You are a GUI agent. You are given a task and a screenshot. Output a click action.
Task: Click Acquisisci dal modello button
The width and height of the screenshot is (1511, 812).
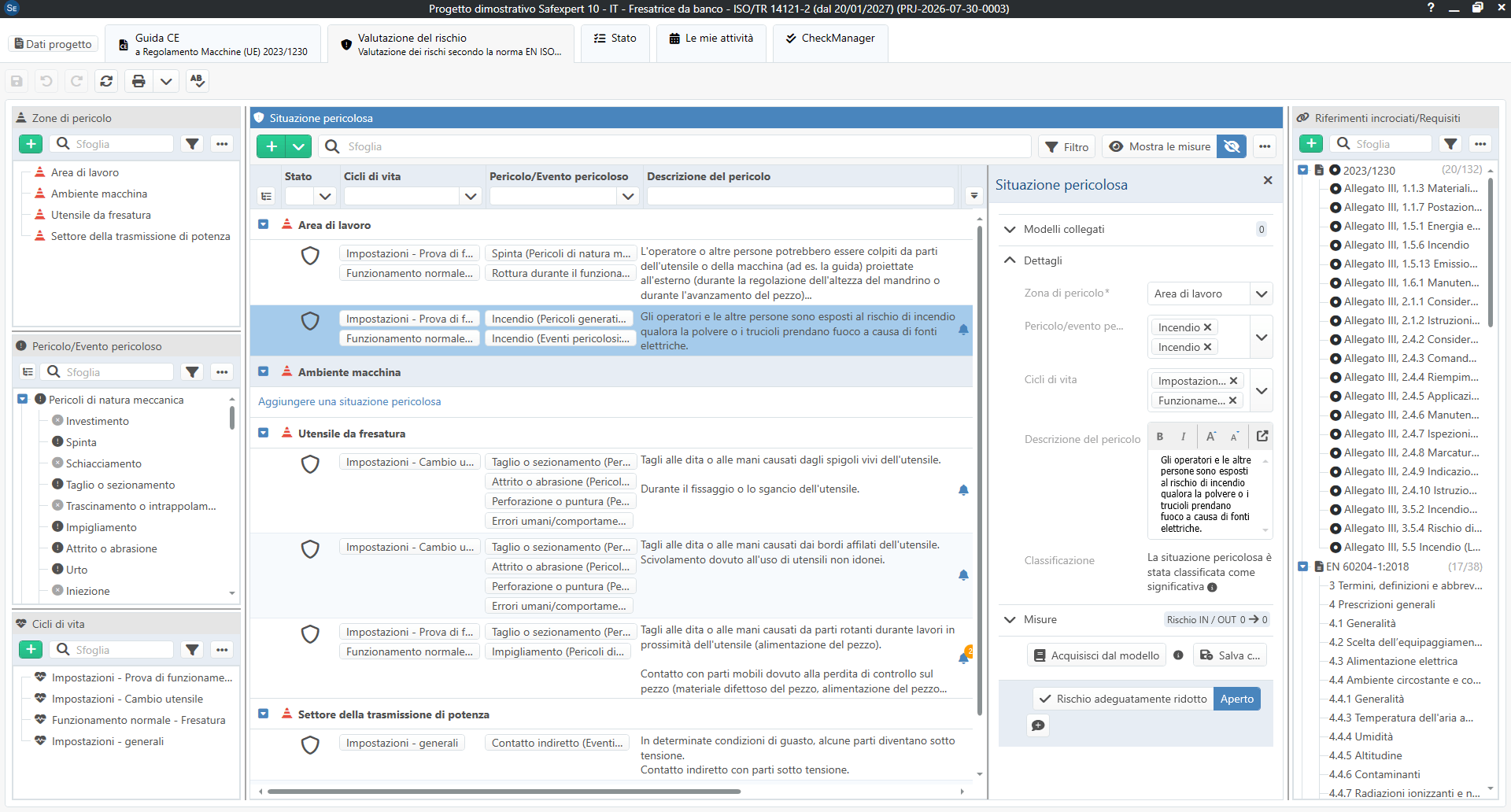click(x=1096, y=655)
